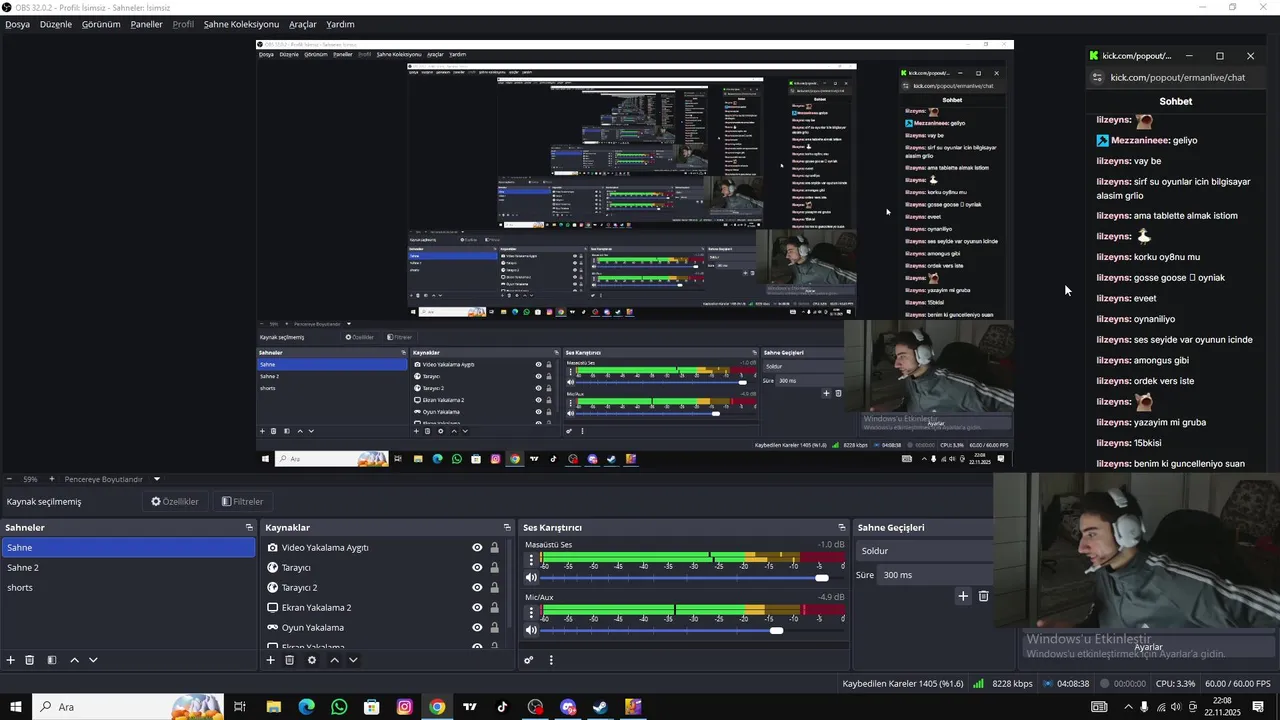Click the kick.com address bar in chat window

[x=1178, y=77]
